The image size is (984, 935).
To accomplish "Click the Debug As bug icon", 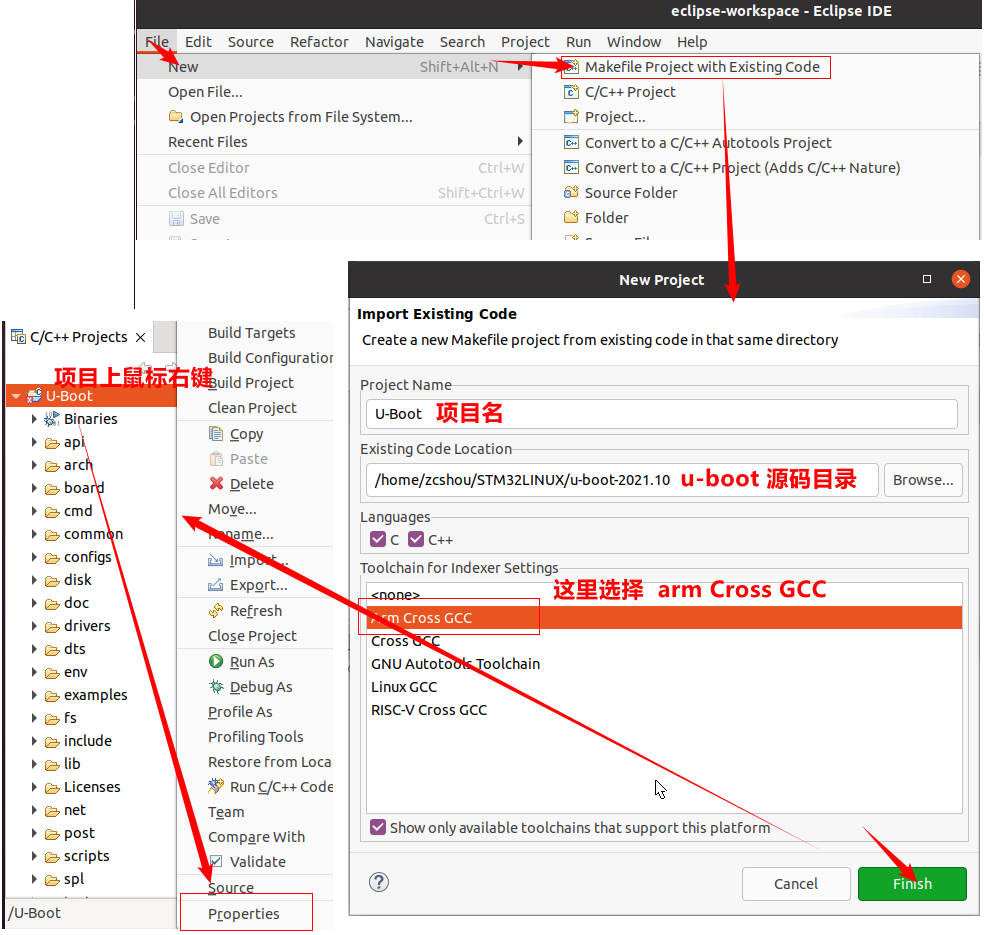I will [216, 687].
